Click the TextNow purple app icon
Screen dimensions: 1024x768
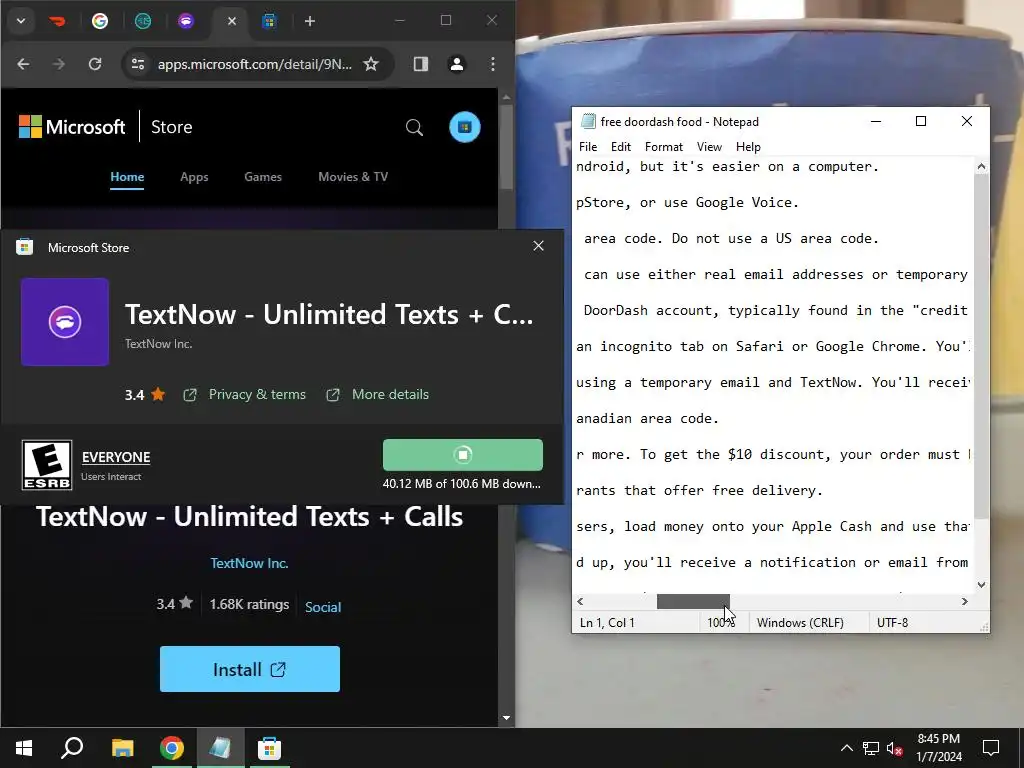pos(65,322)
